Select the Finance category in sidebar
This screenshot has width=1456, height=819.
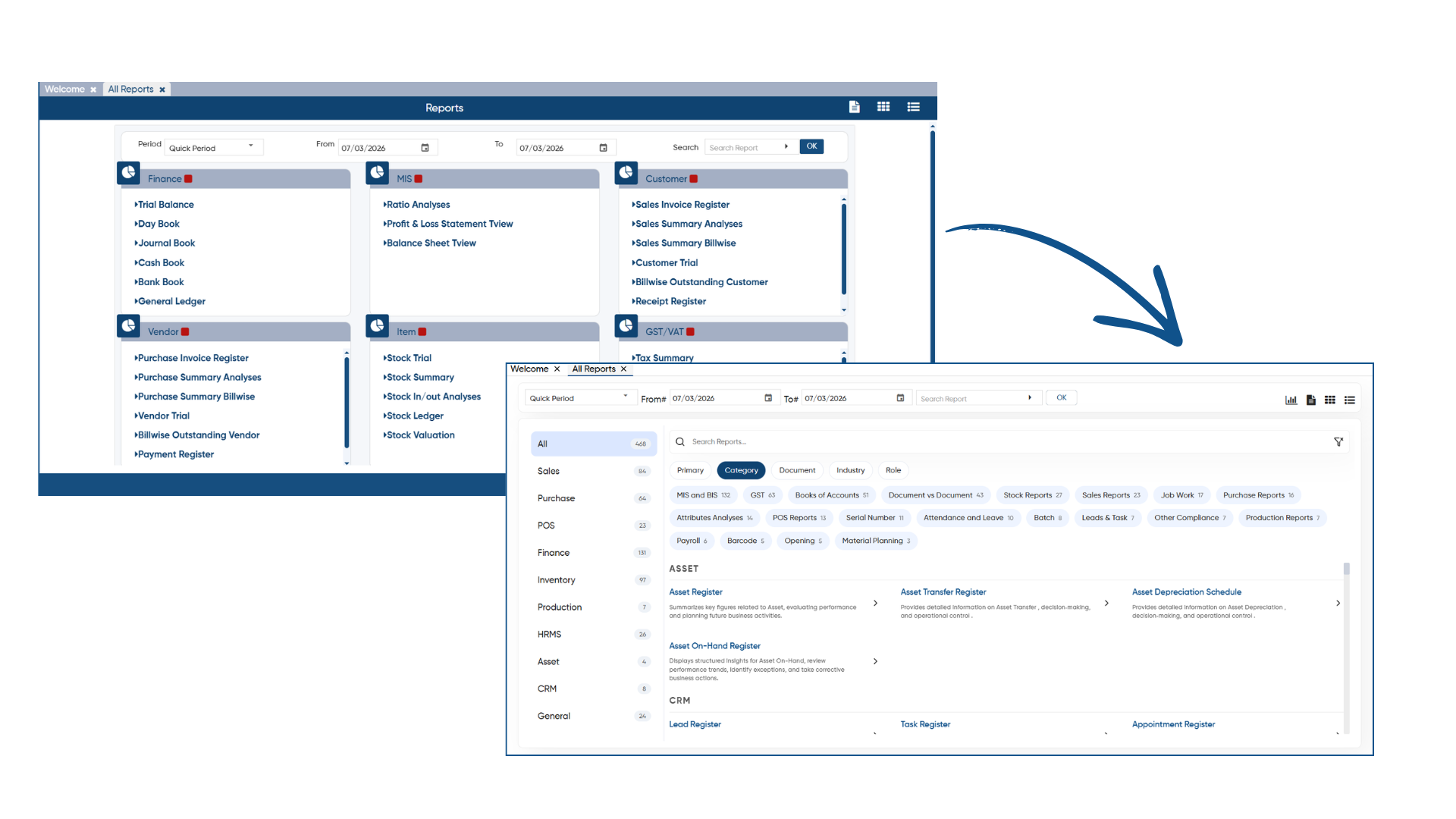[593, 553]
